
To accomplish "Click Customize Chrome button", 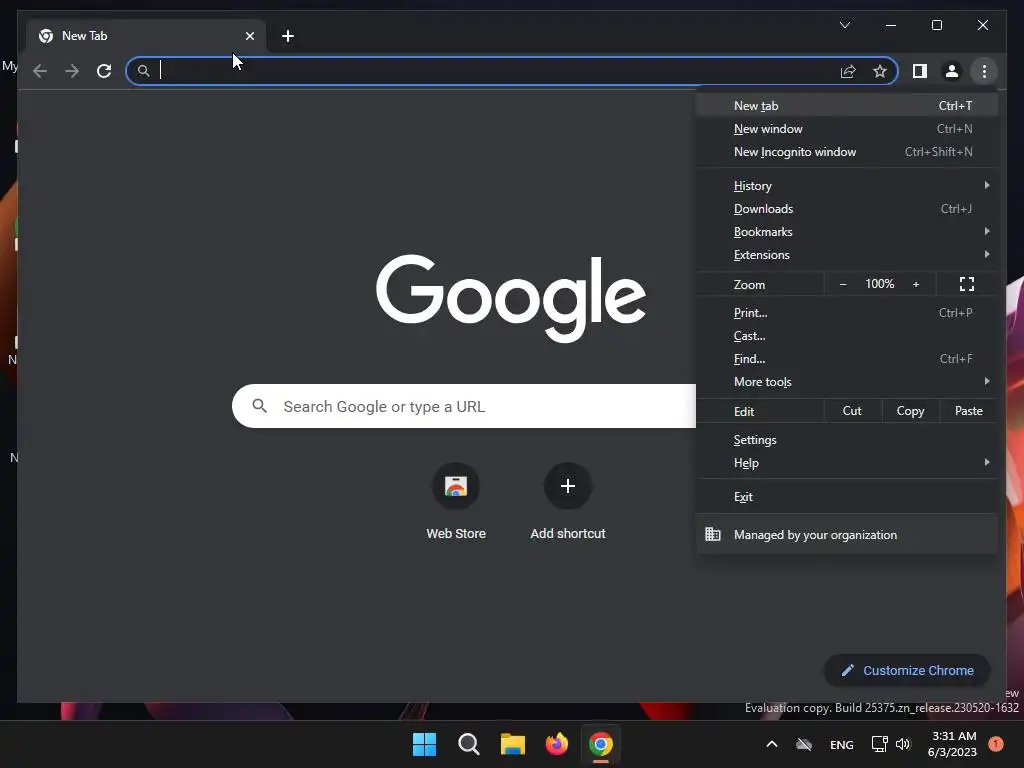I will tap(907, 670).
